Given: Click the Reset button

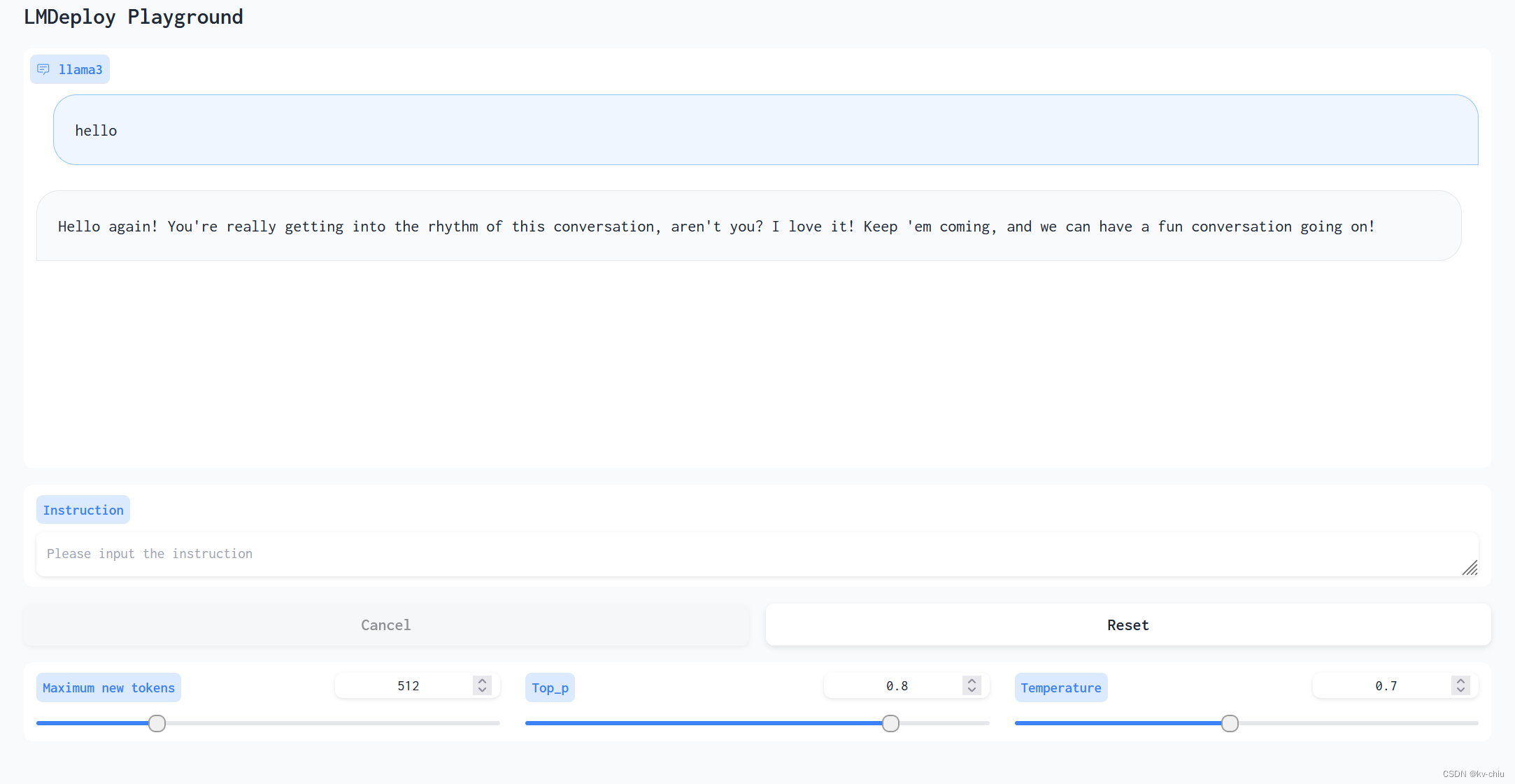Looking at the screenshot, I should (x=1128, y=625).
